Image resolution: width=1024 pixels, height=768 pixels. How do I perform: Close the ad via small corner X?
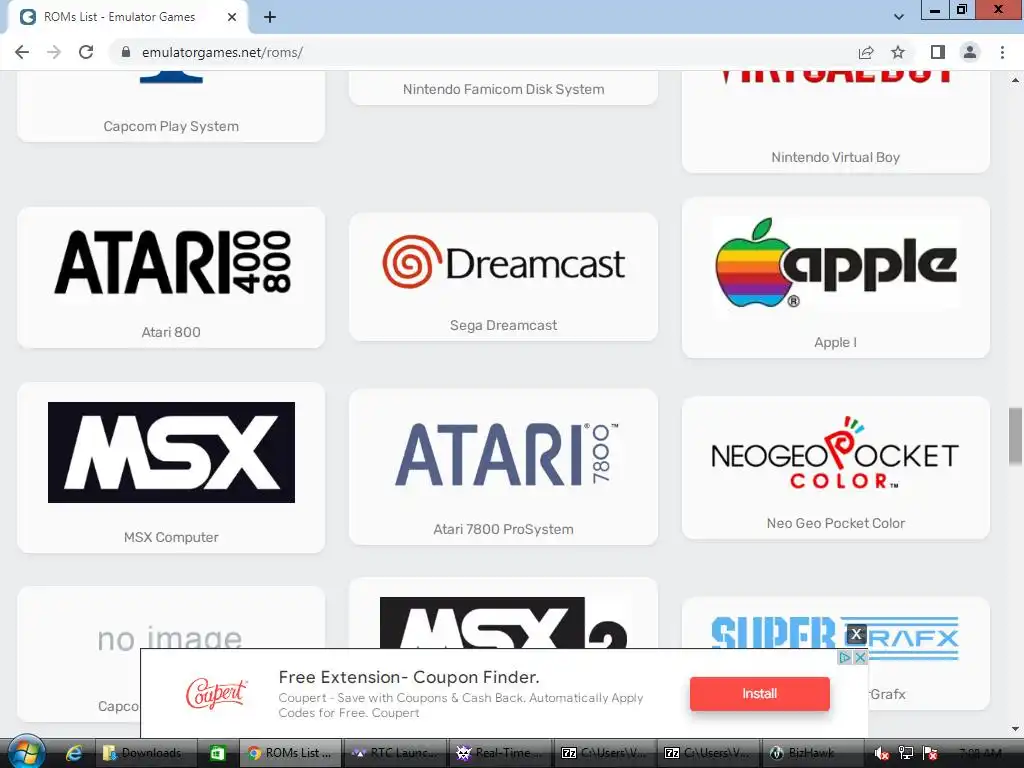tap(860, 658)
